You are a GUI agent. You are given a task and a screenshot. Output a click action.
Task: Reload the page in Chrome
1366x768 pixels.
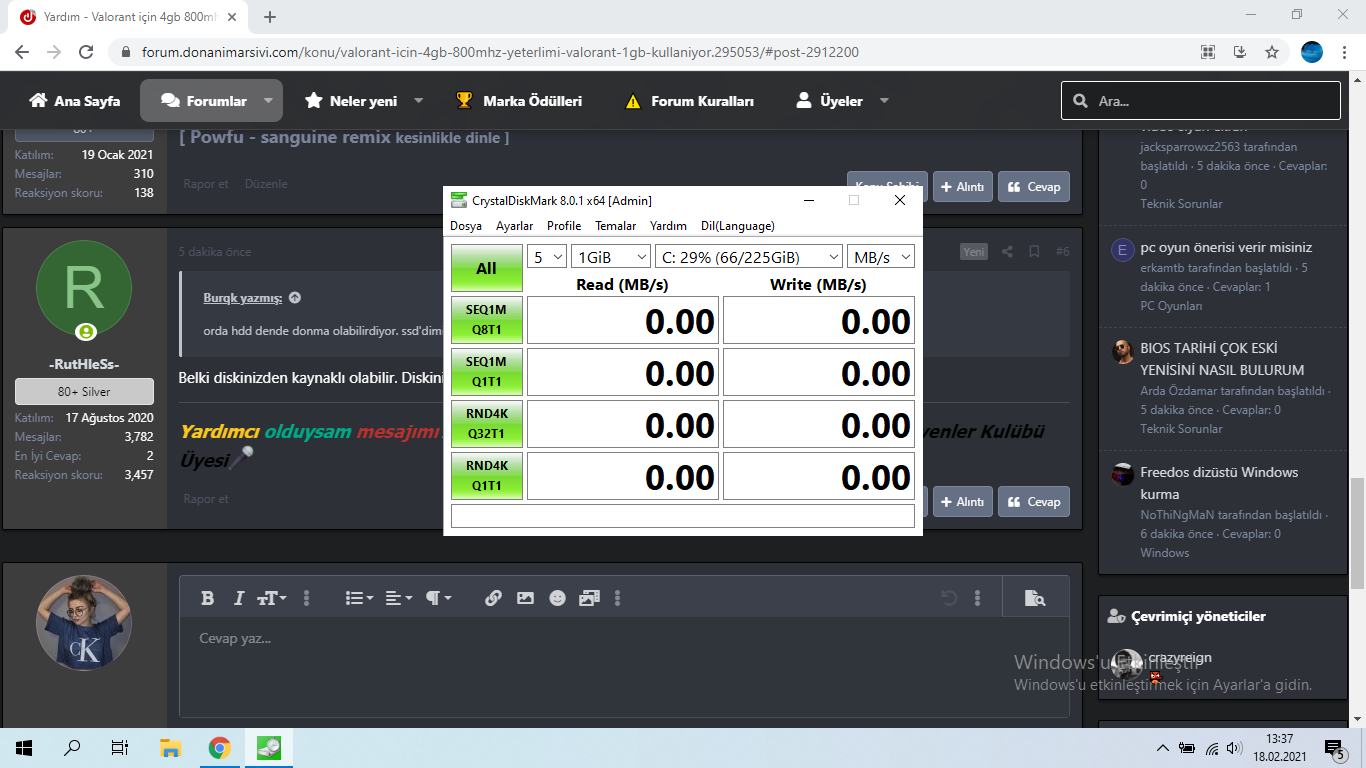point(86,52)
